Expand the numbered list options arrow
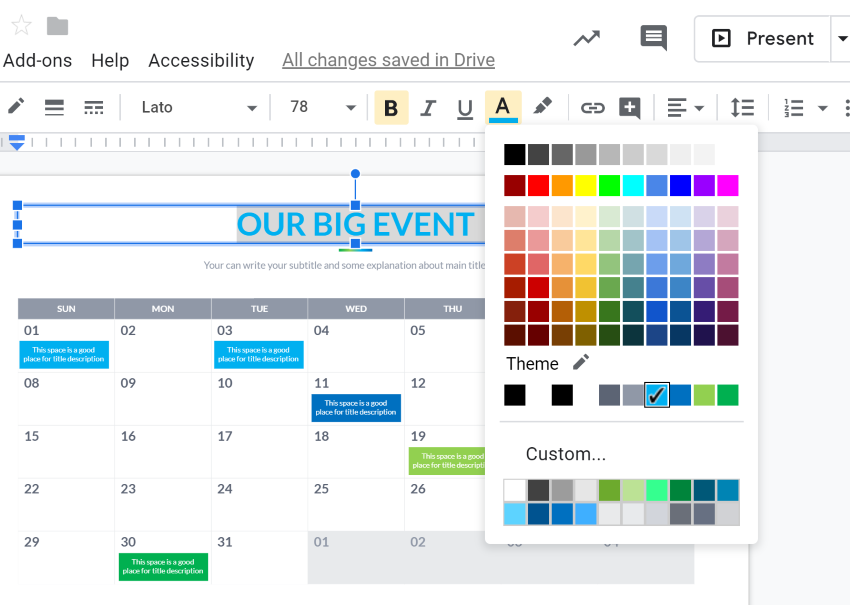The width and height of the screenshot is (850, 605). point(823,108)
